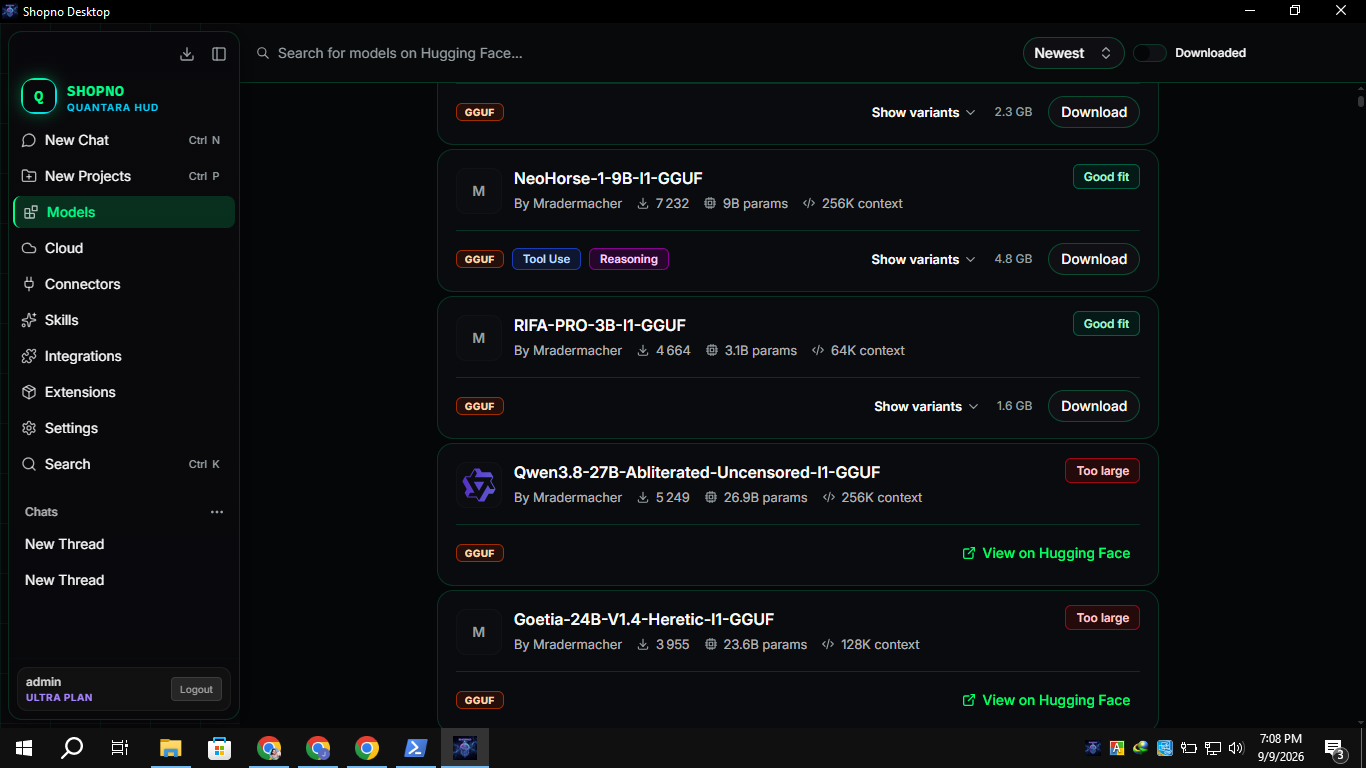Screen dimensions: 1366x768
Task: Open PowerShell from the taskbar
Action: [416, 748]
